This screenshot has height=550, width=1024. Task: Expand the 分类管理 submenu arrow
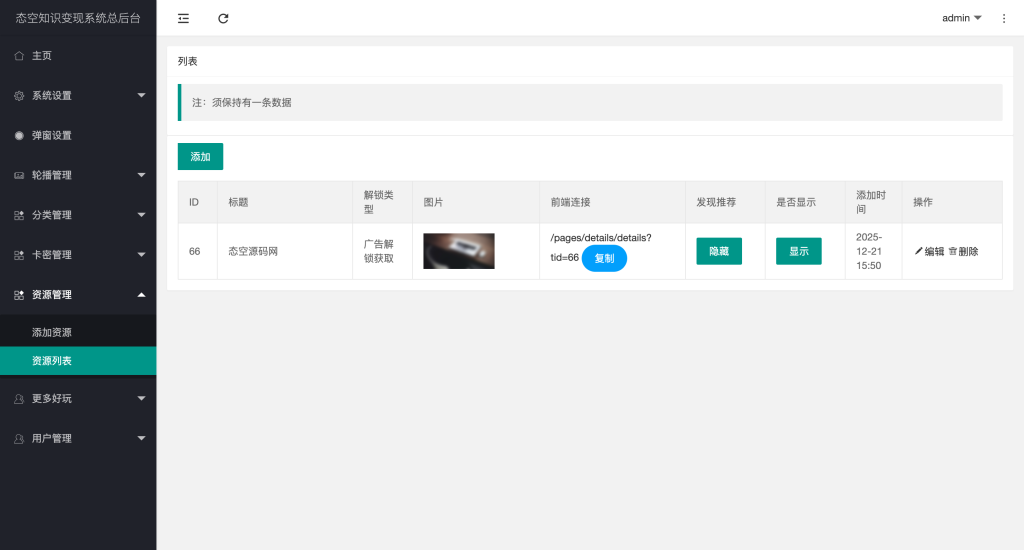click(x=141, y=215)
